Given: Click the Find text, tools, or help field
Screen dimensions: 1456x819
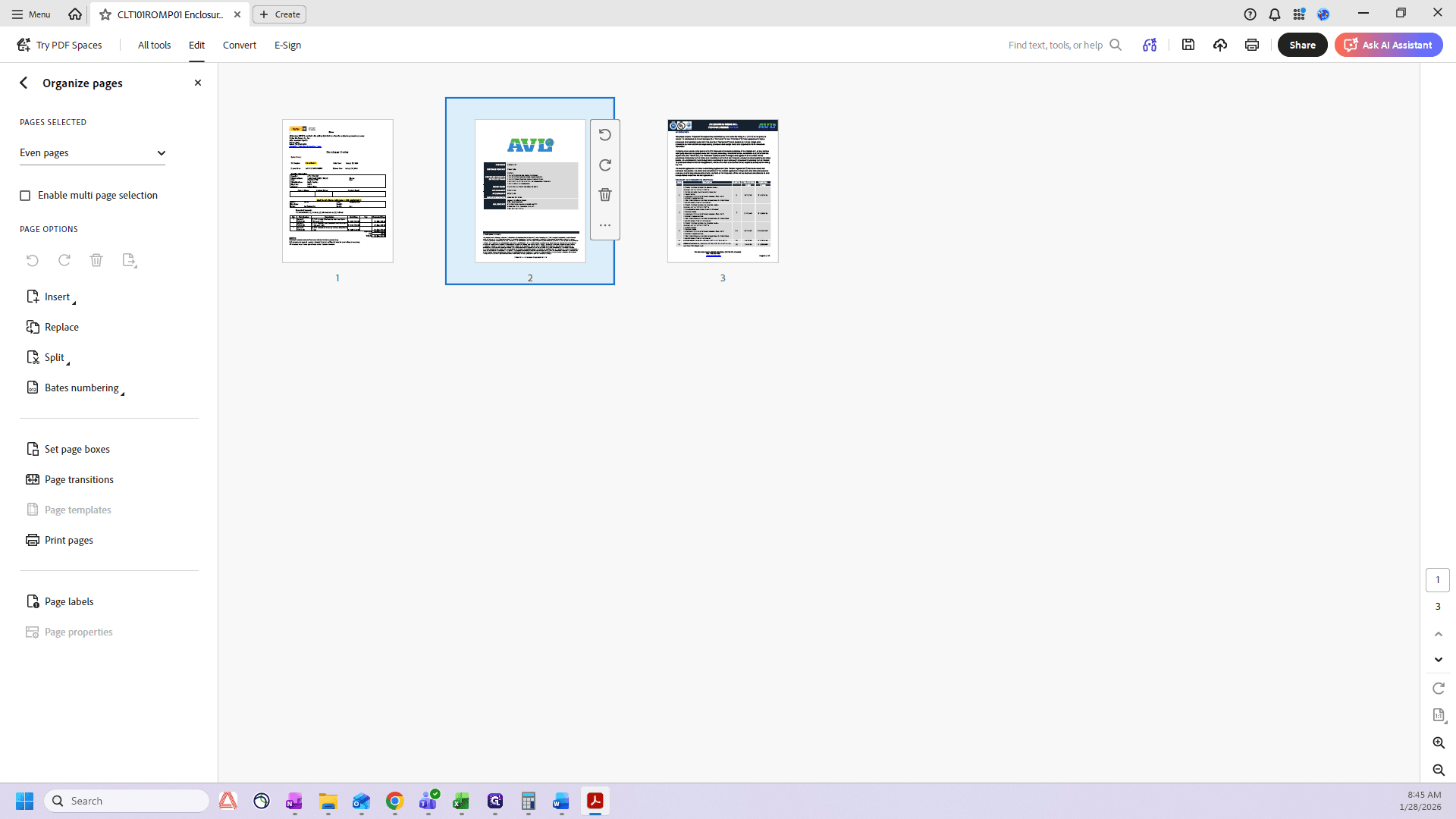Looking at the screenshot, I should 1065,45.
